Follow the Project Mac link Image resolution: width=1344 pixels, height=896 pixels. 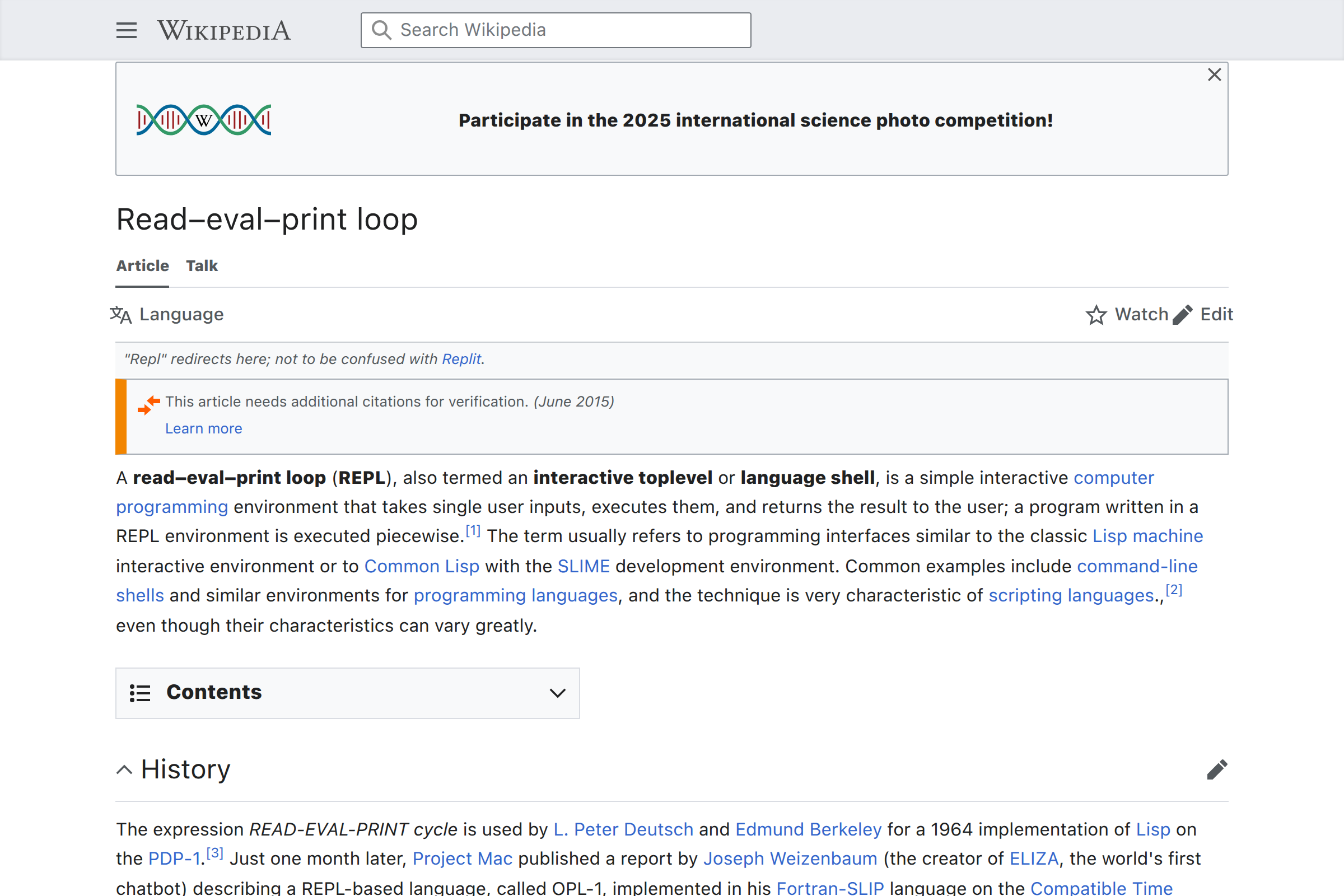click(463, 859)
